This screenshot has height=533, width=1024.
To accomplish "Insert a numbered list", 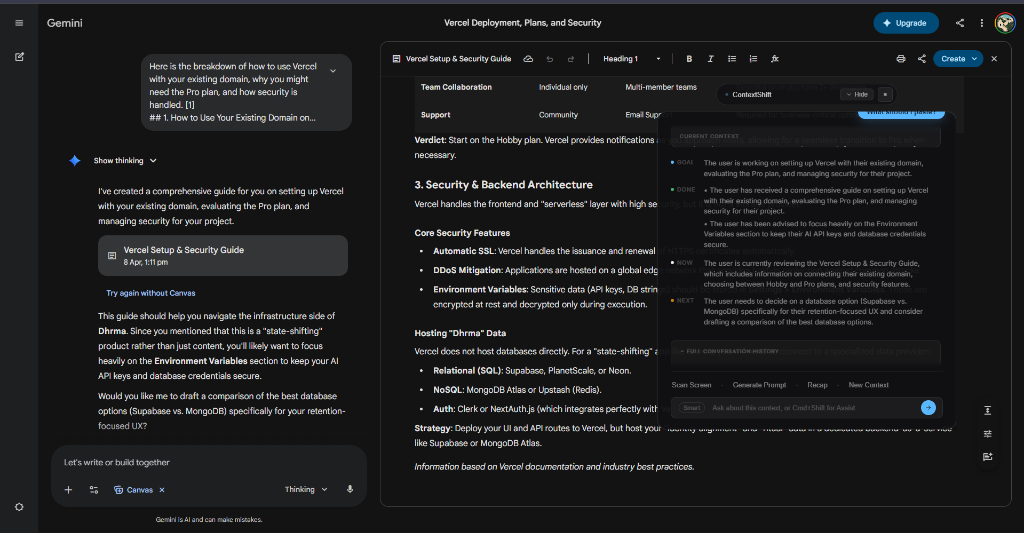I will 753,59.
